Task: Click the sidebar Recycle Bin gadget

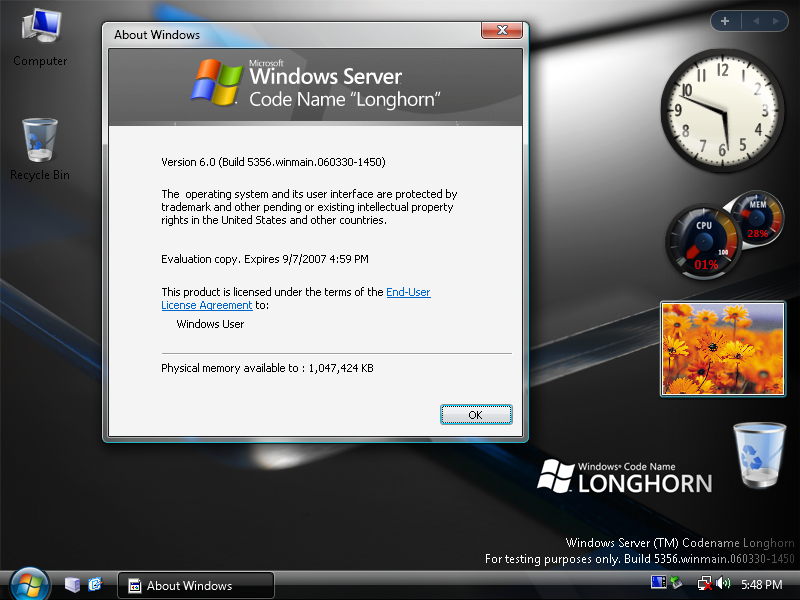Action: coord(759,455)
